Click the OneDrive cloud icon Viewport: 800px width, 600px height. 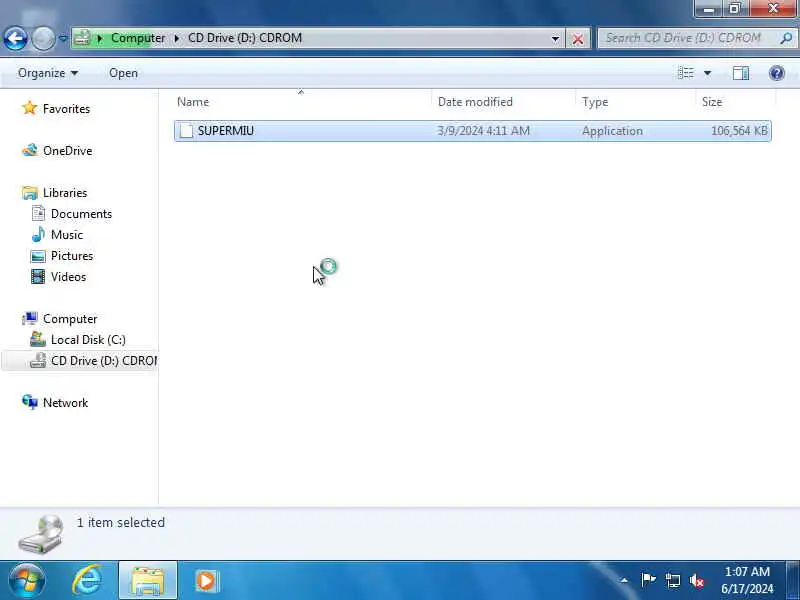30,150
